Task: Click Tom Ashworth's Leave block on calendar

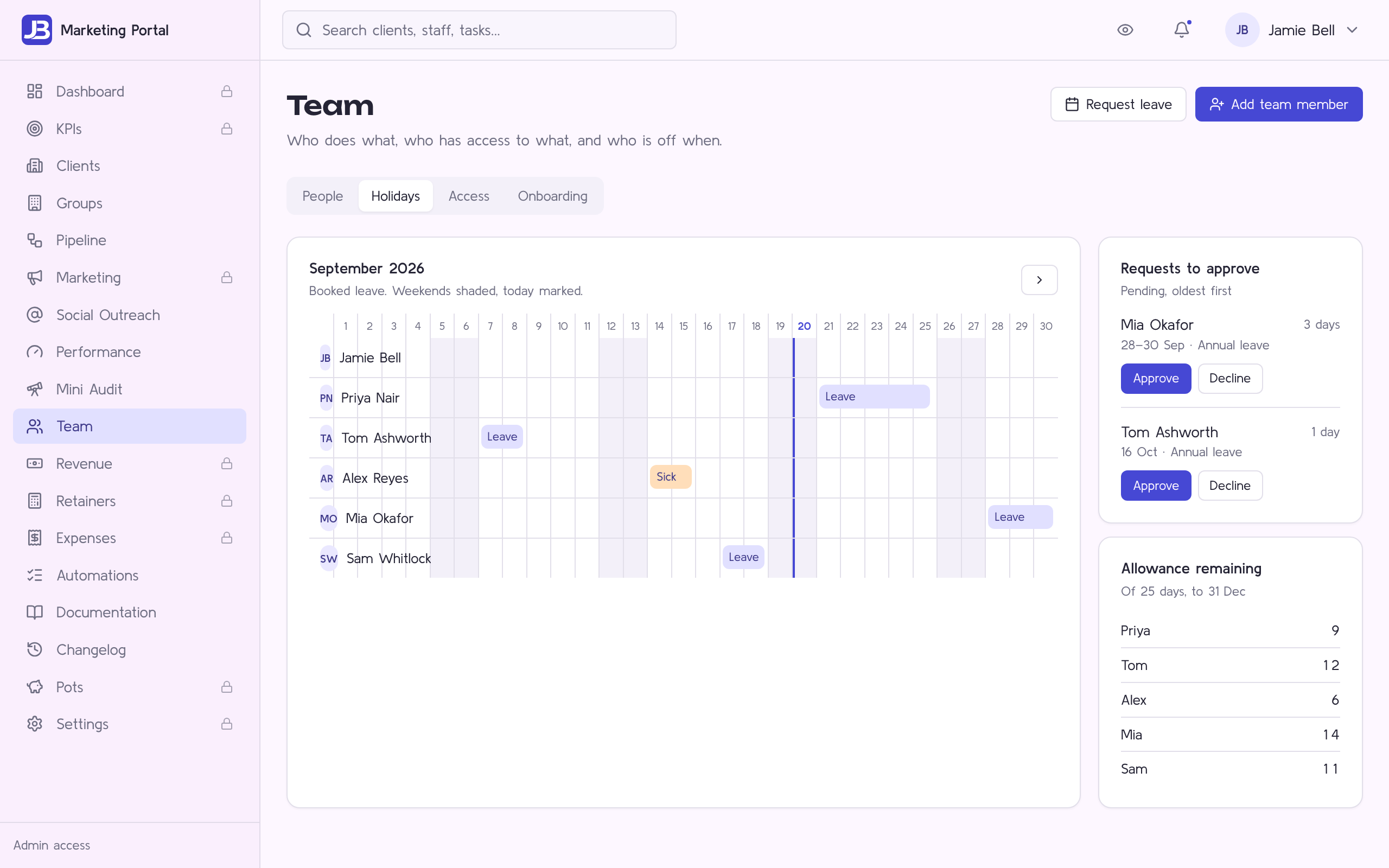Action: click(x=502, y=437)
